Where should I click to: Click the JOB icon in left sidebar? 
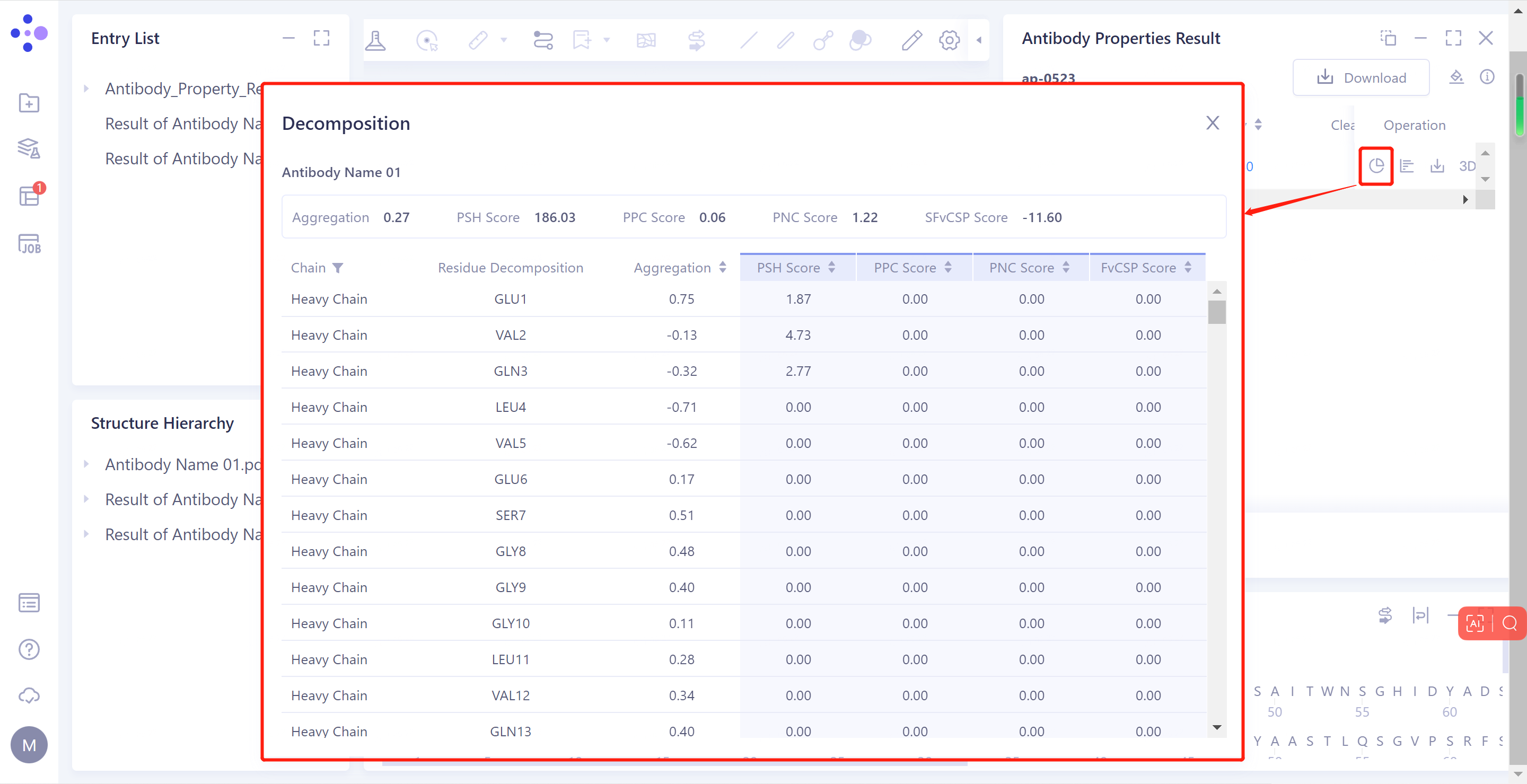[29, 243]
